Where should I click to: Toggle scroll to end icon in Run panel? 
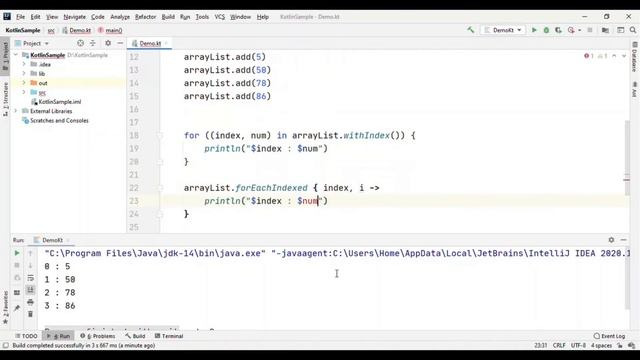[x=30, y=290]
